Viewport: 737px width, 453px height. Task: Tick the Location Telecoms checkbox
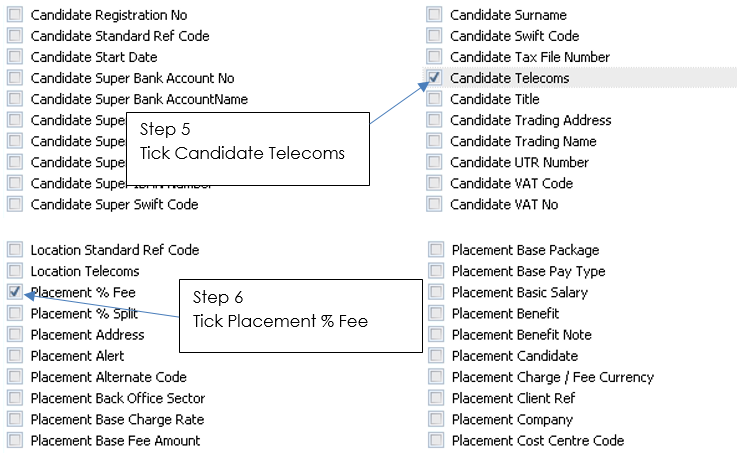click(15, 271)
